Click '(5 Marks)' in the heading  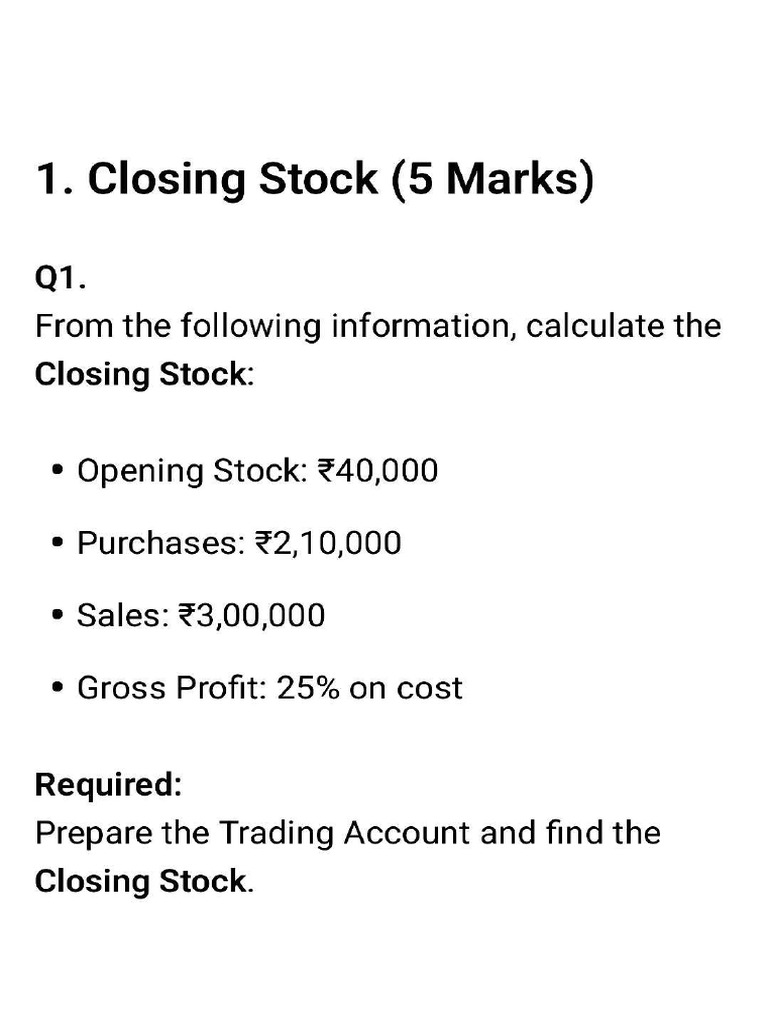pyautogui.click(x=493, y=180)
